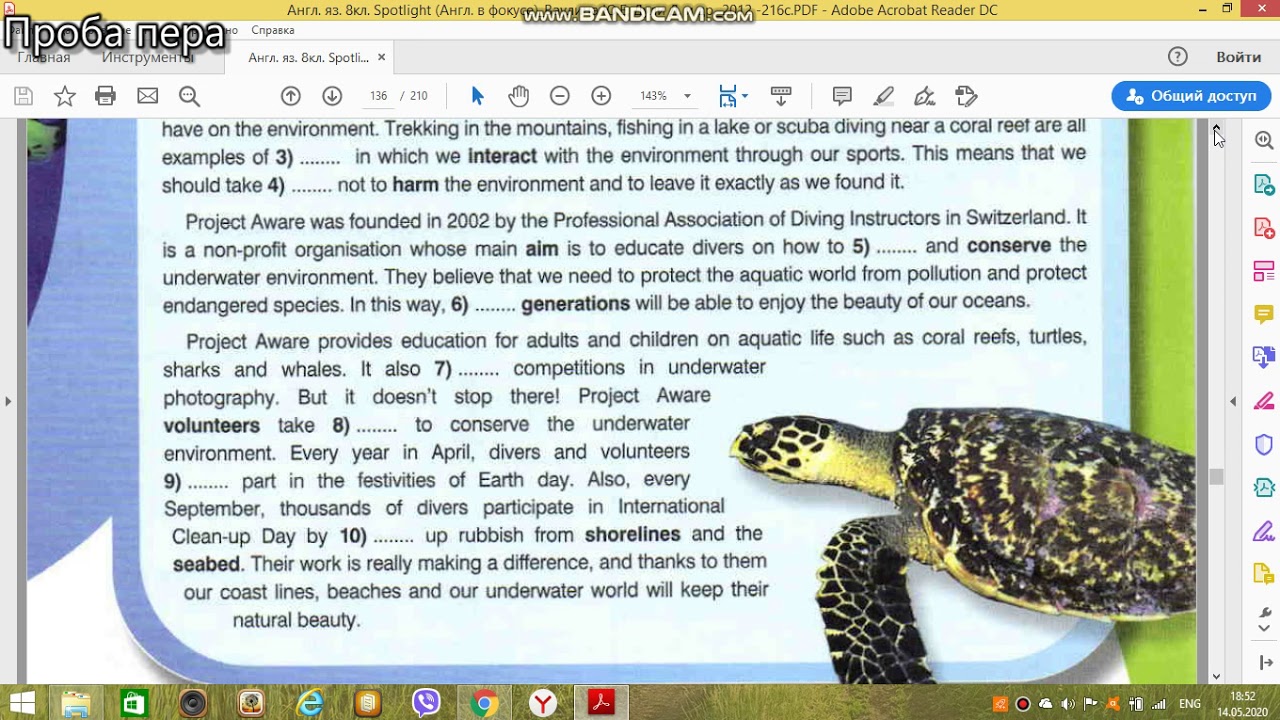Select the Англ. яз. 8кл. Spotli... document tab

[308, 58]
